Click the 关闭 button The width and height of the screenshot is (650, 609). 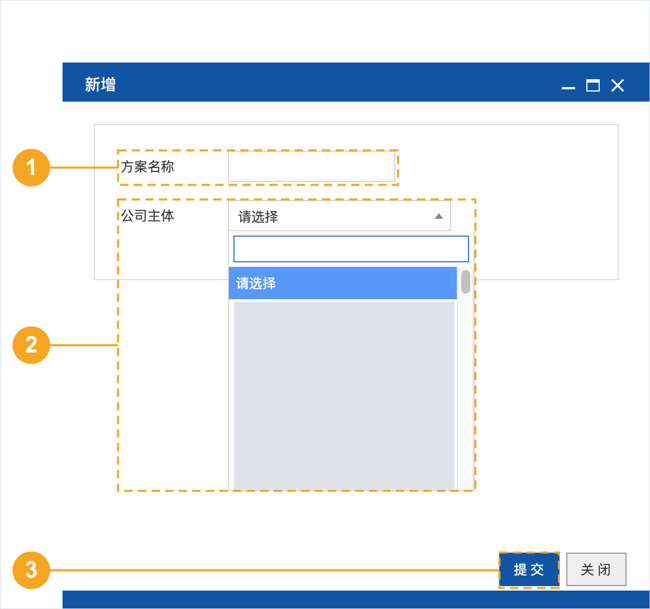596,569
